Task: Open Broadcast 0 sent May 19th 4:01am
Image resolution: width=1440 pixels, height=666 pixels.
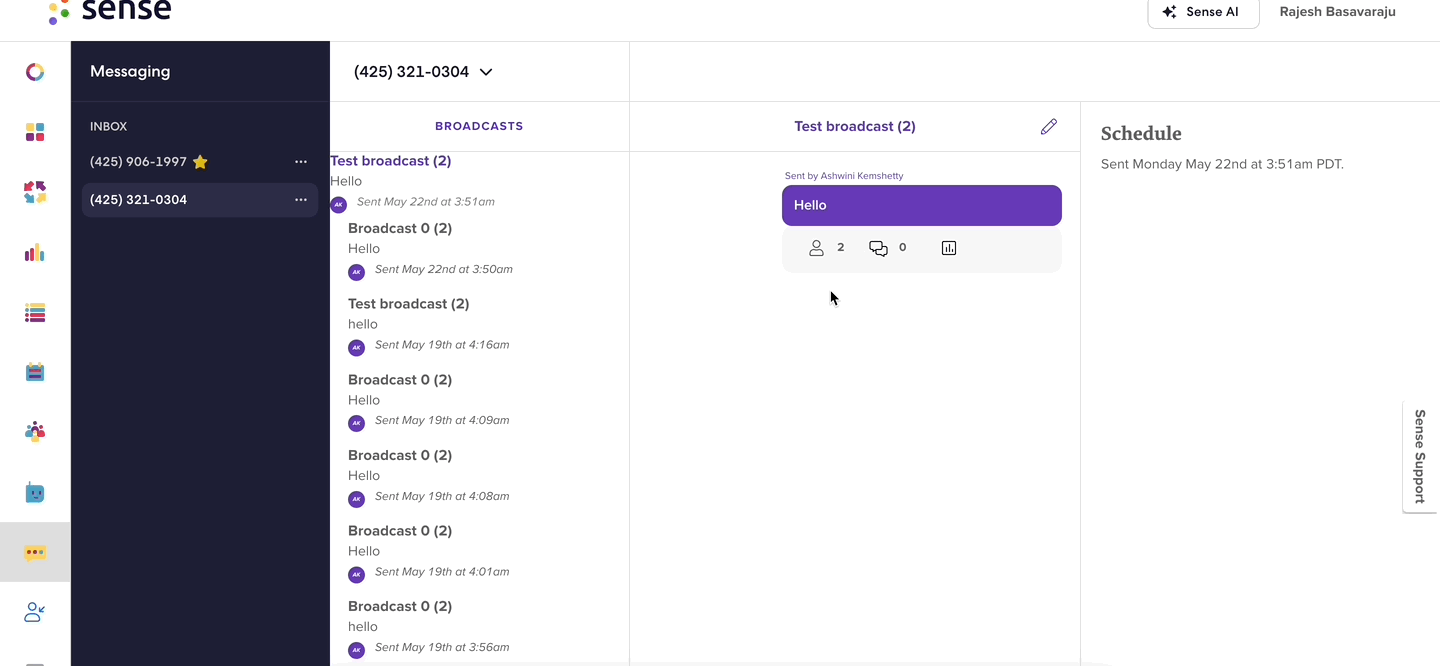Action: tap(479, 552)
